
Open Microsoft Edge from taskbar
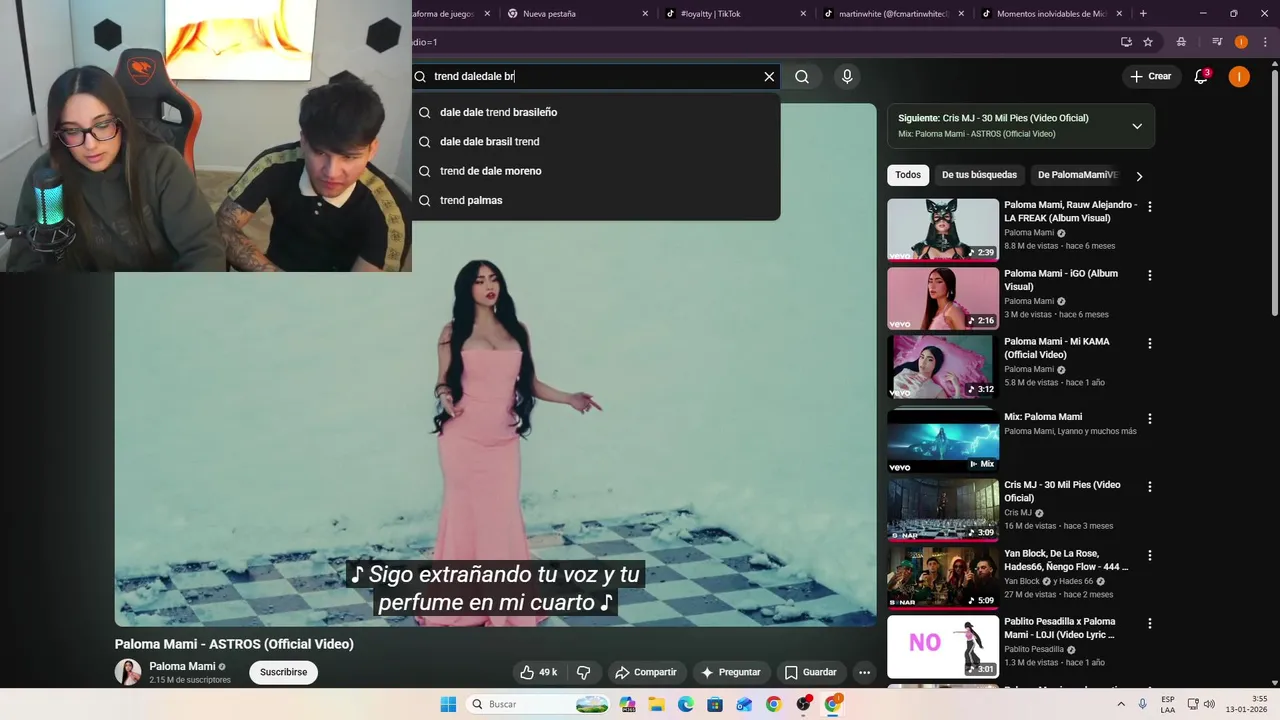coord(686,704)
